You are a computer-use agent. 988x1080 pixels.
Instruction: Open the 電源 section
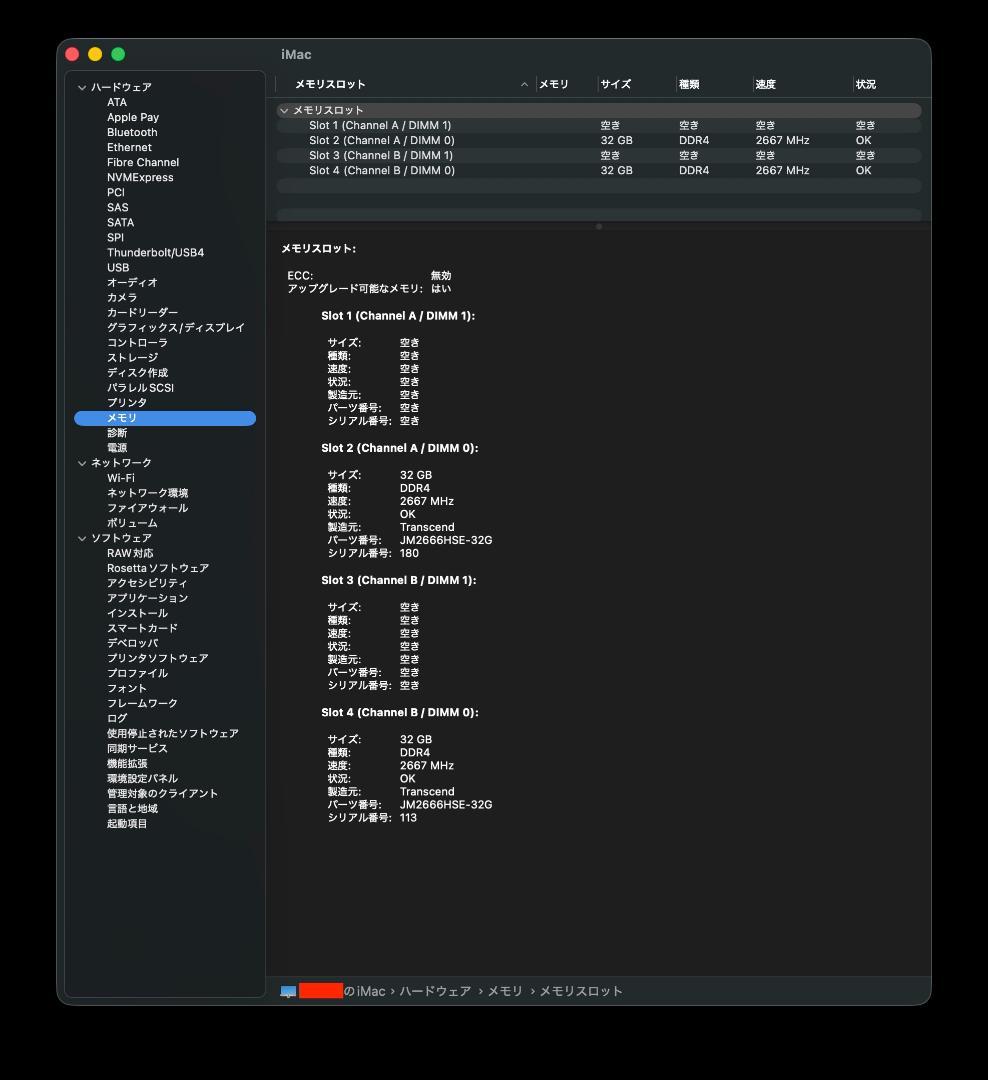click(x=116, y=447)
